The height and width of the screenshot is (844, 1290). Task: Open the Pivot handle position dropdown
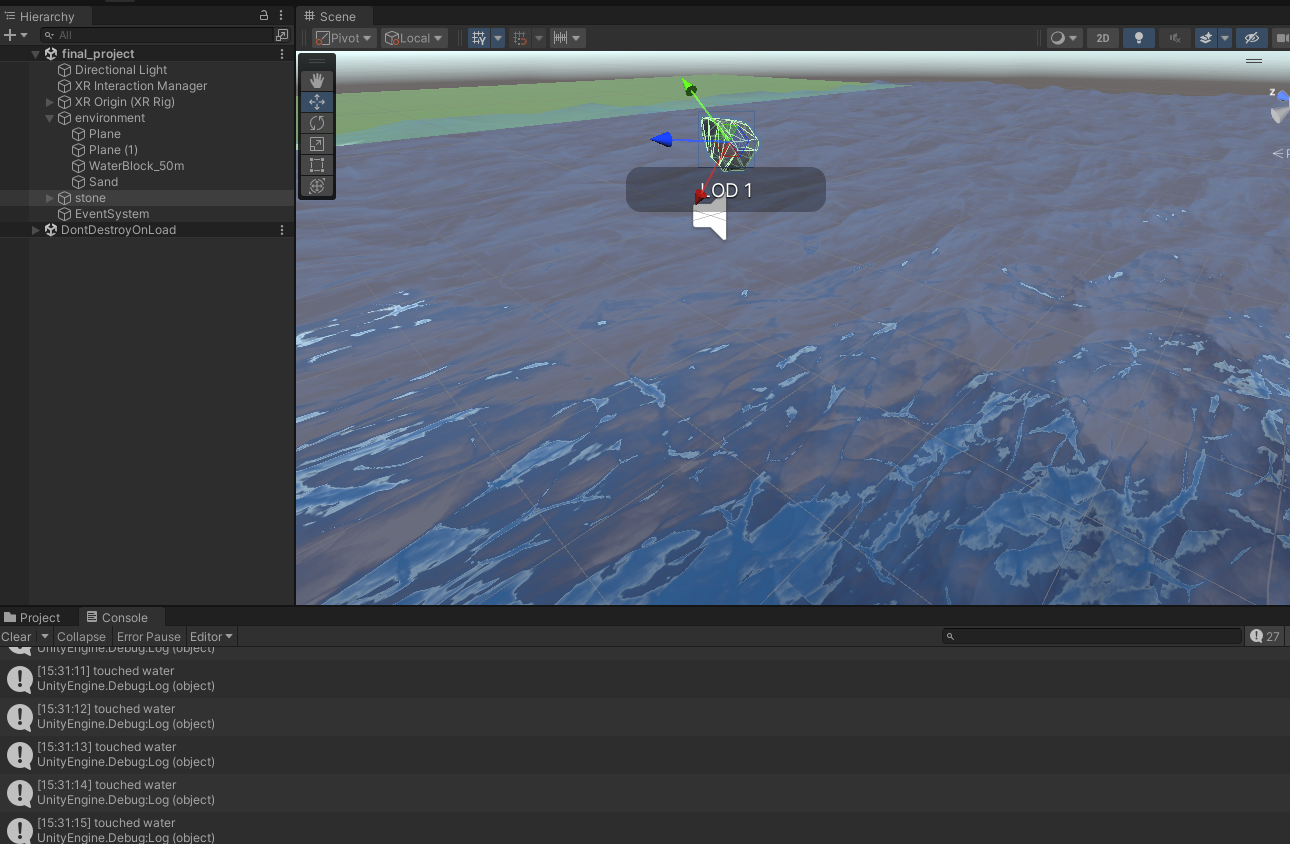pyautogui.click(x=344, y=38)
